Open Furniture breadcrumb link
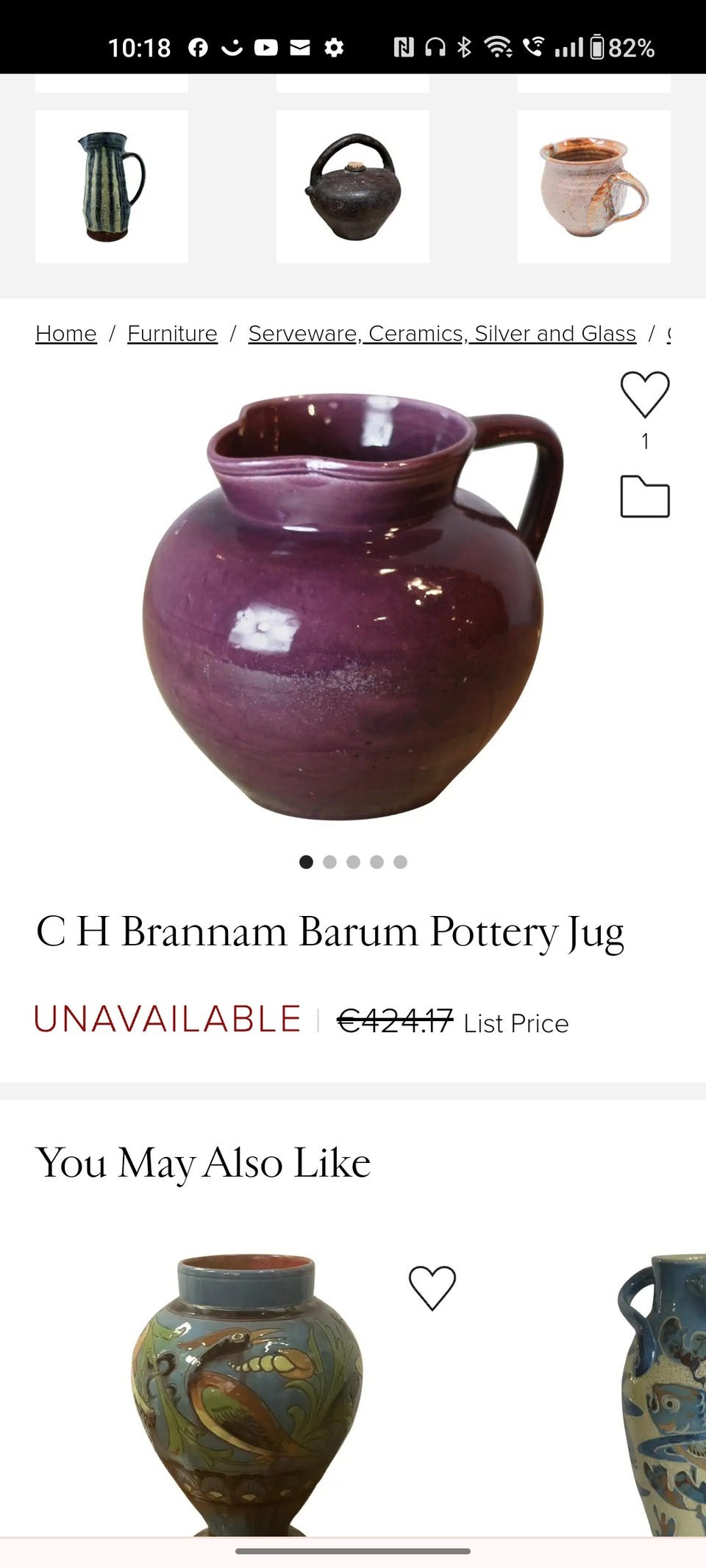Screen dimensions: 706x1568 tap(172, 334)
